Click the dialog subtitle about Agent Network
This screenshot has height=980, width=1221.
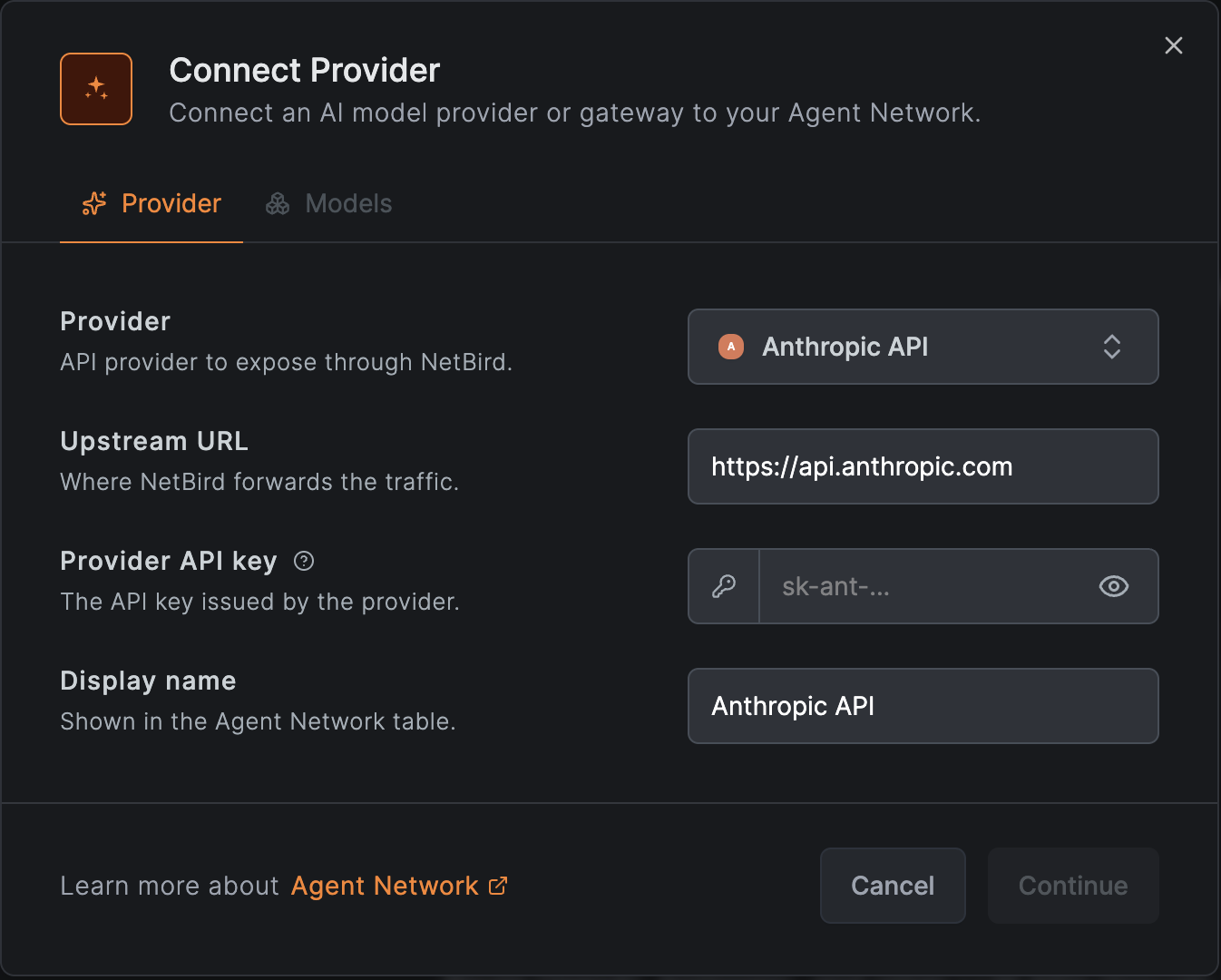[575, 113]
